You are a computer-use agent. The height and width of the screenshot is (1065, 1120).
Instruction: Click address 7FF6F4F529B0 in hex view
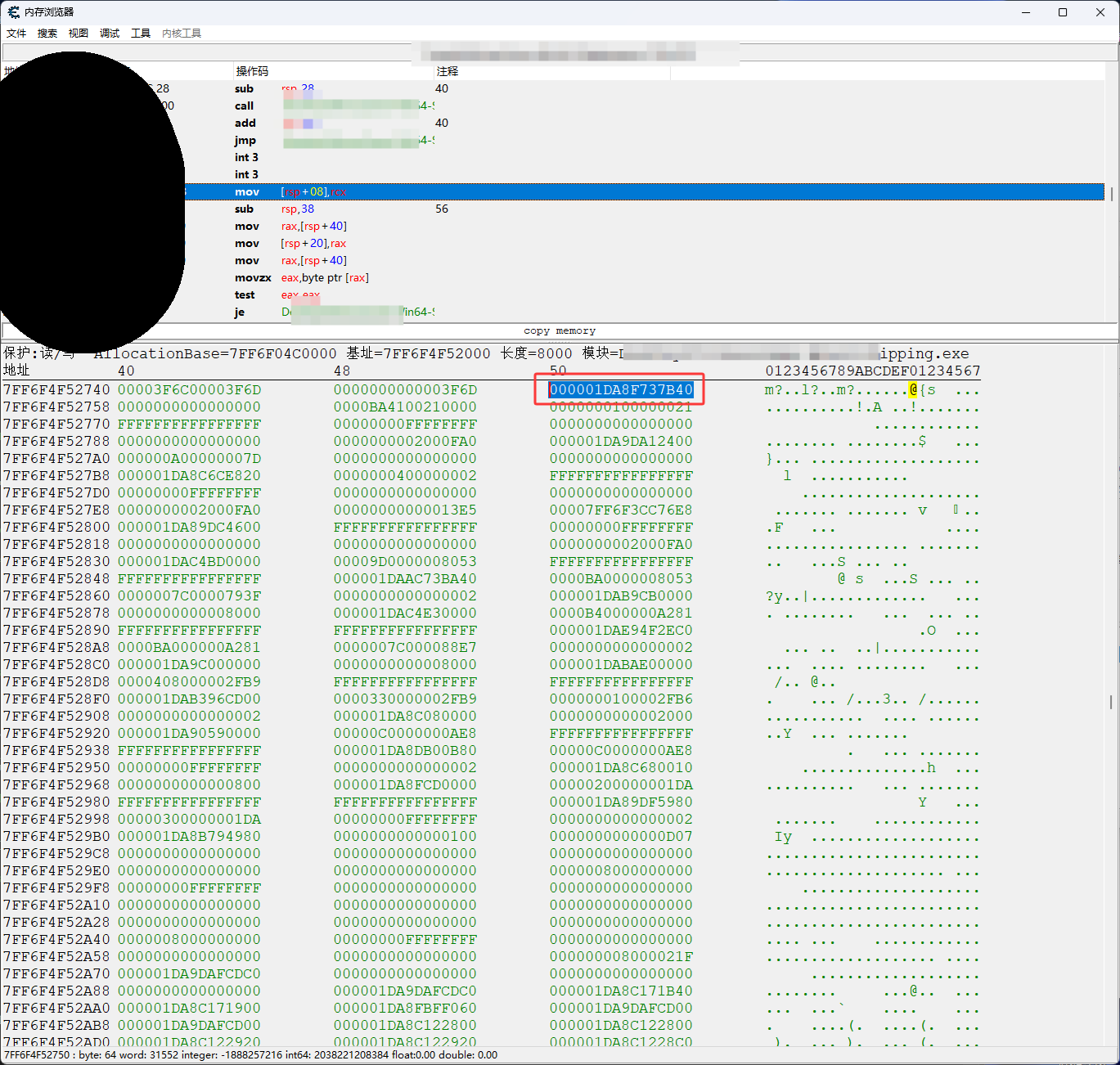[x=56, y=837]
